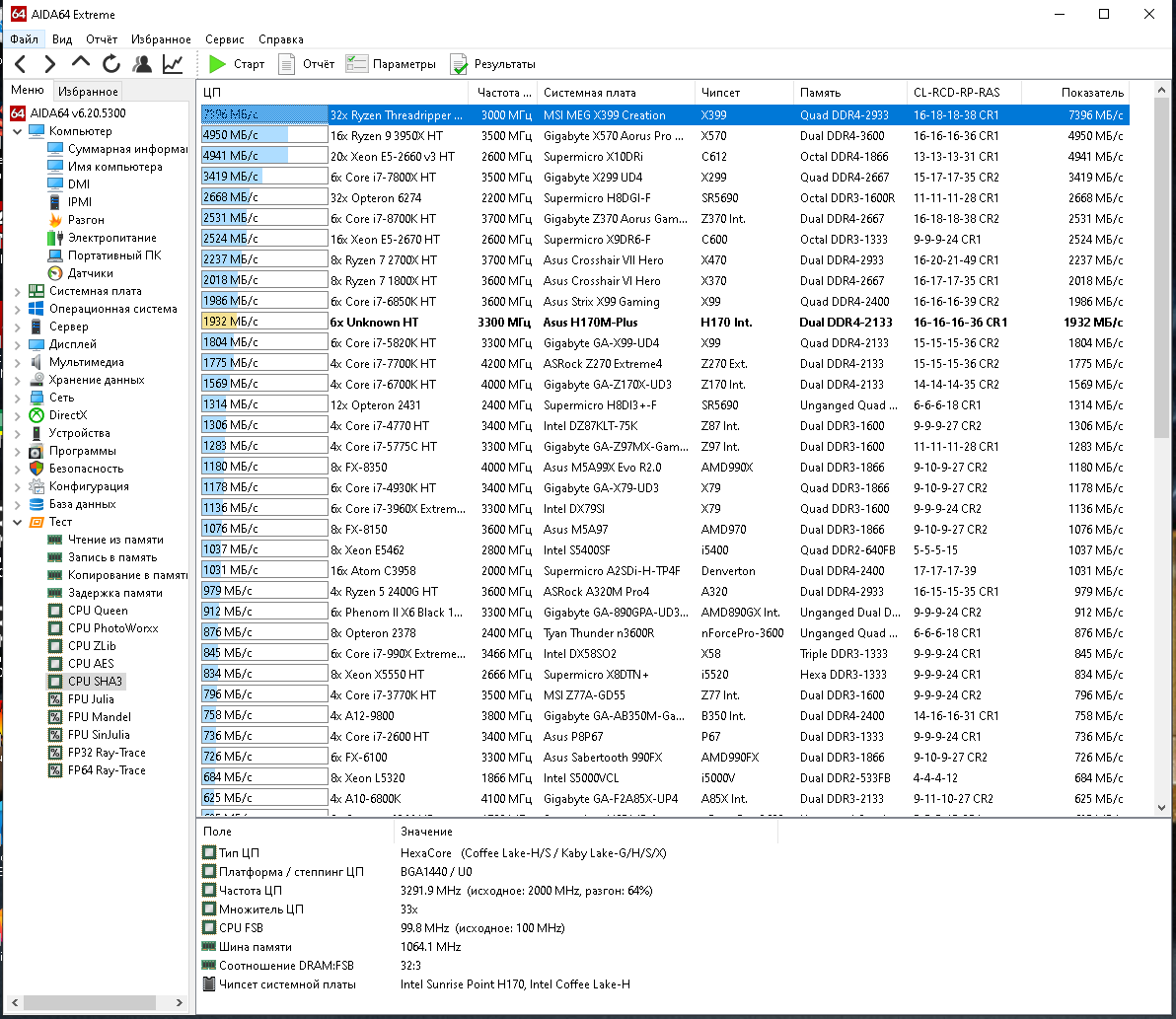The height and width of the screenshot is (1019, 1176).
Task: Expand the Операционная система node
Action: tap(17, 309)
